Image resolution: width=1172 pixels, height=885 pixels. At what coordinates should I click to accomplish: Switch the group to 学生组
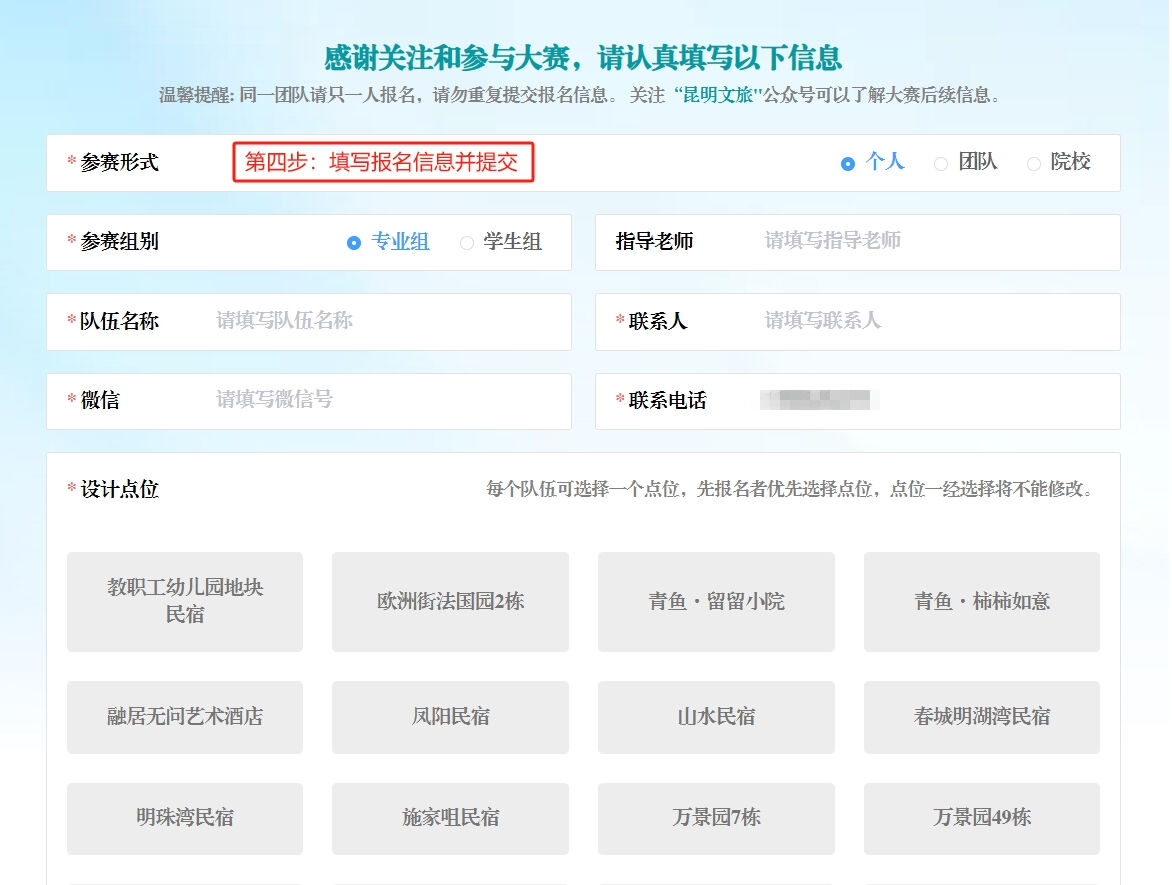pyautogui.click(x=466, y=242)
